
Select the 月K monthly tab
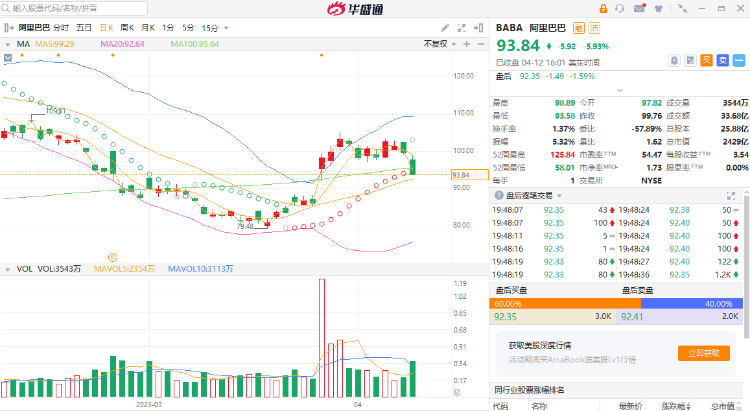tap(148, 28)
